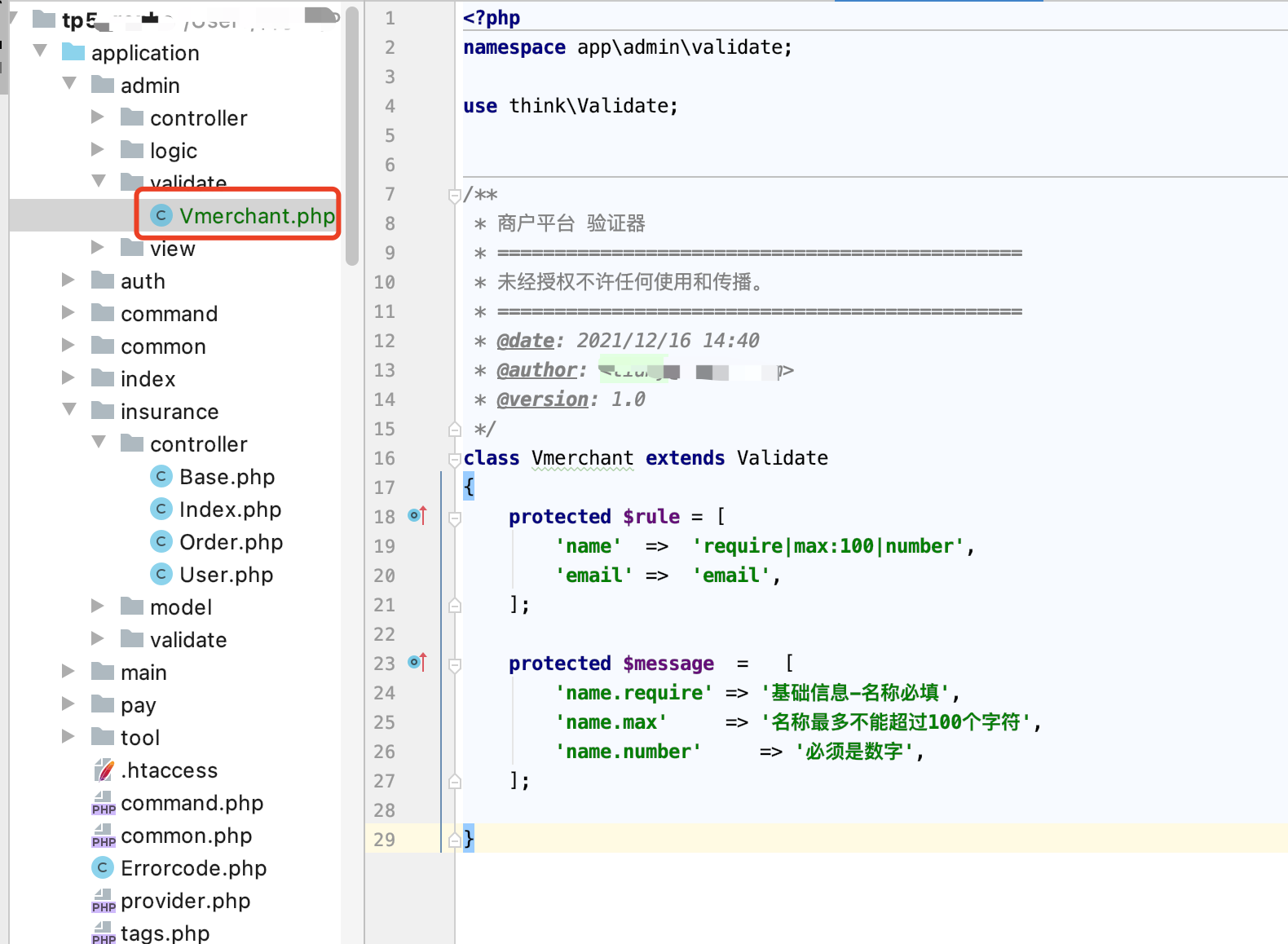1288x944 pixels.
Task: Select the view folder label
Action: coord(173,249)
